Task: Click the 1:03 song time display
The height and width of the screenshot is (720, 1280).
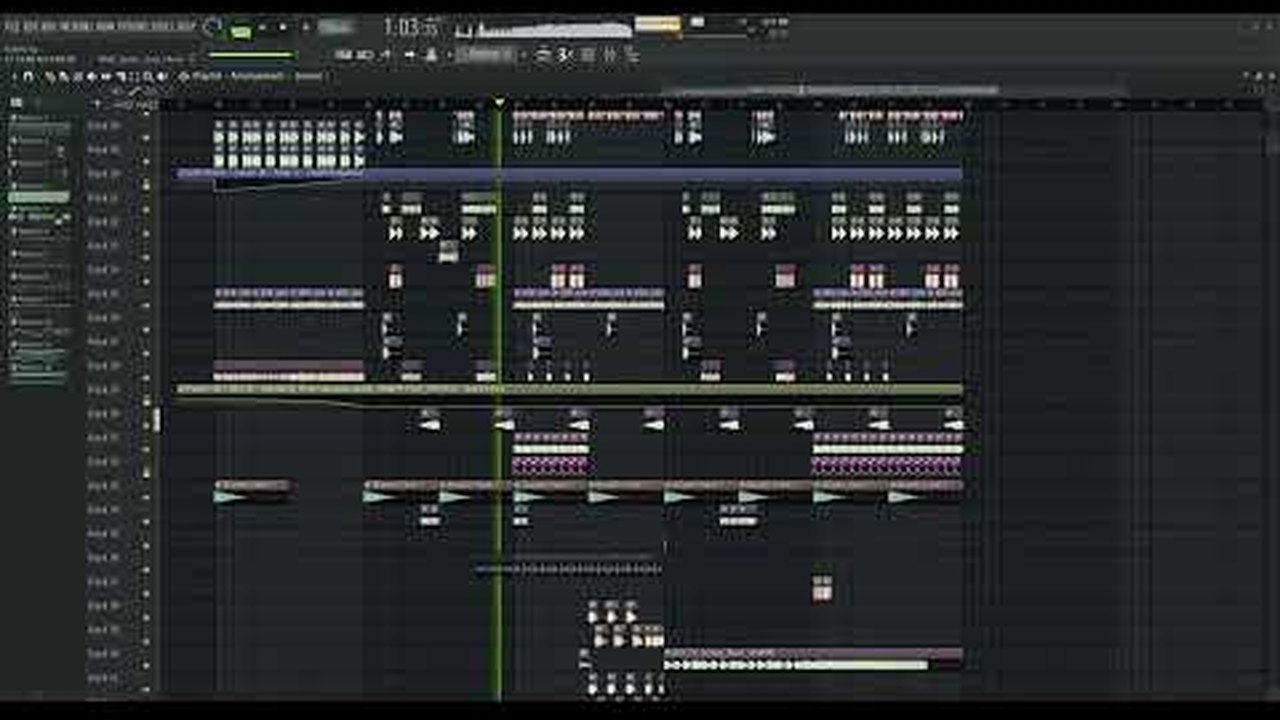Action: click(411, 27)
